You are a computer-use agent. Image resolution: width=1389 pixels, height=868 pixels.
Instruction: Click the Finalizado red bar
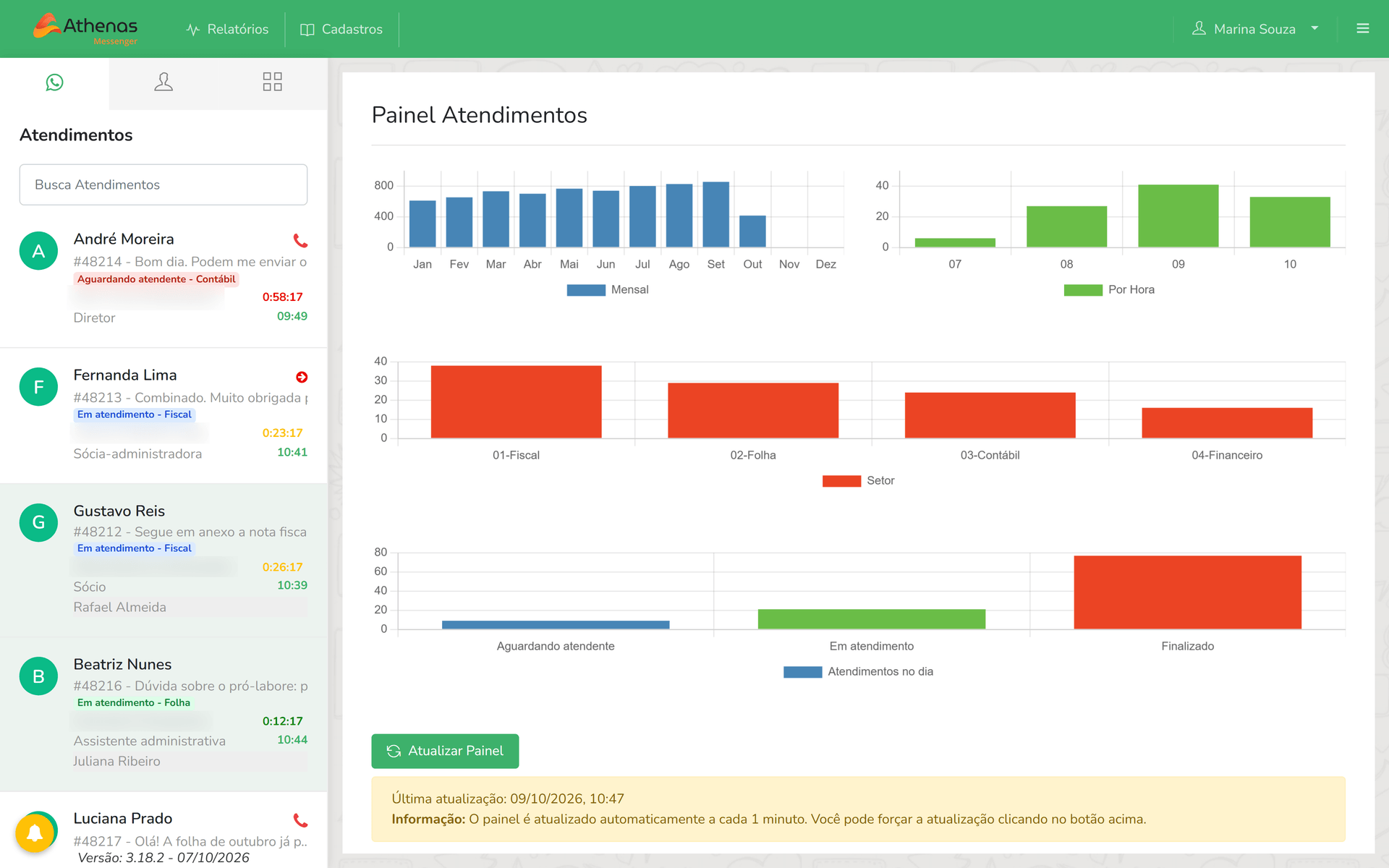(x=1188, y=592)
